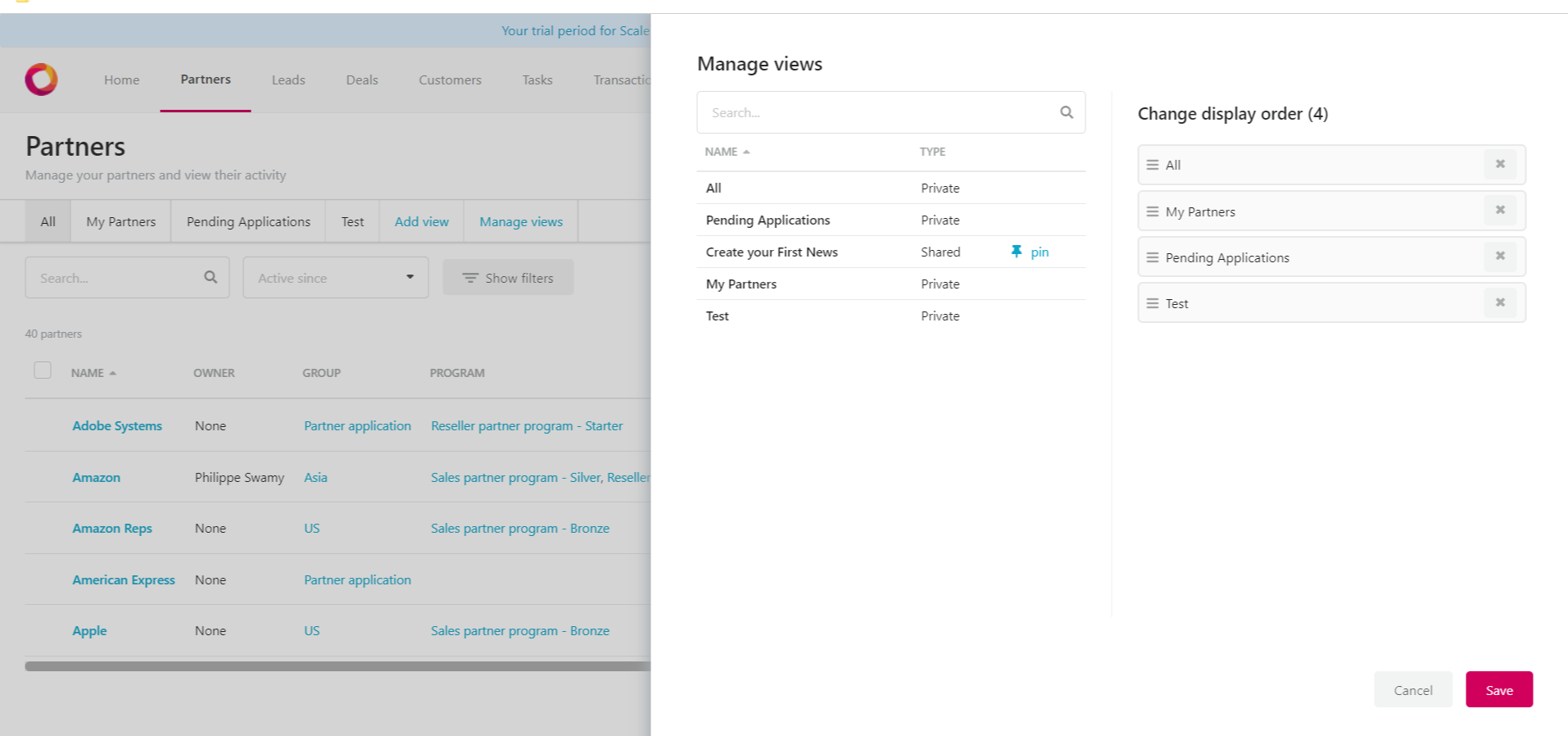This screenshot has height=736, width=1568.
Task: Click the search magnifier in Manage views
Action: point(1067,112)
